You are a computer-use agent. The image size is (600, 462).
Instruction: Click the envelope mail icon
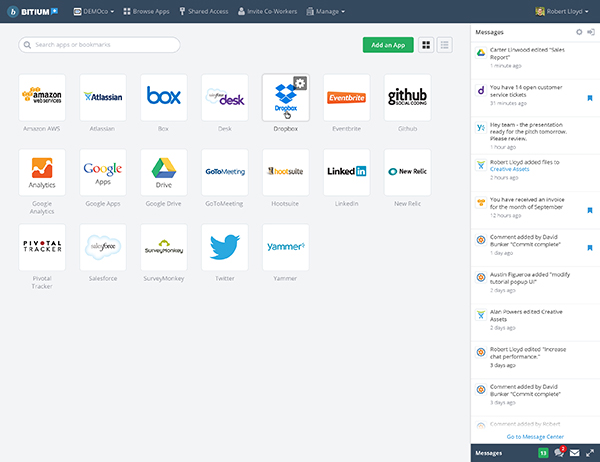click(x=574, y=453)
